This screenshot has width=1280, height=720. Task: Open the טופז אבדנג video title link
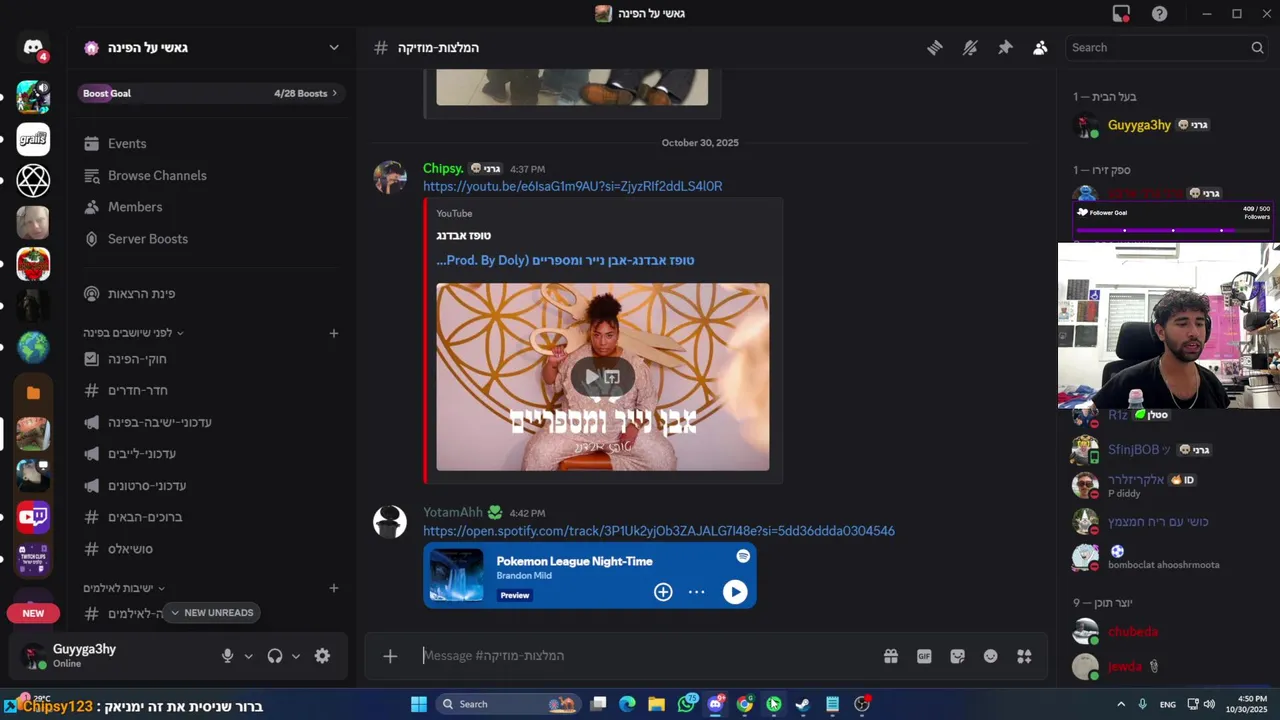(565, 260)
